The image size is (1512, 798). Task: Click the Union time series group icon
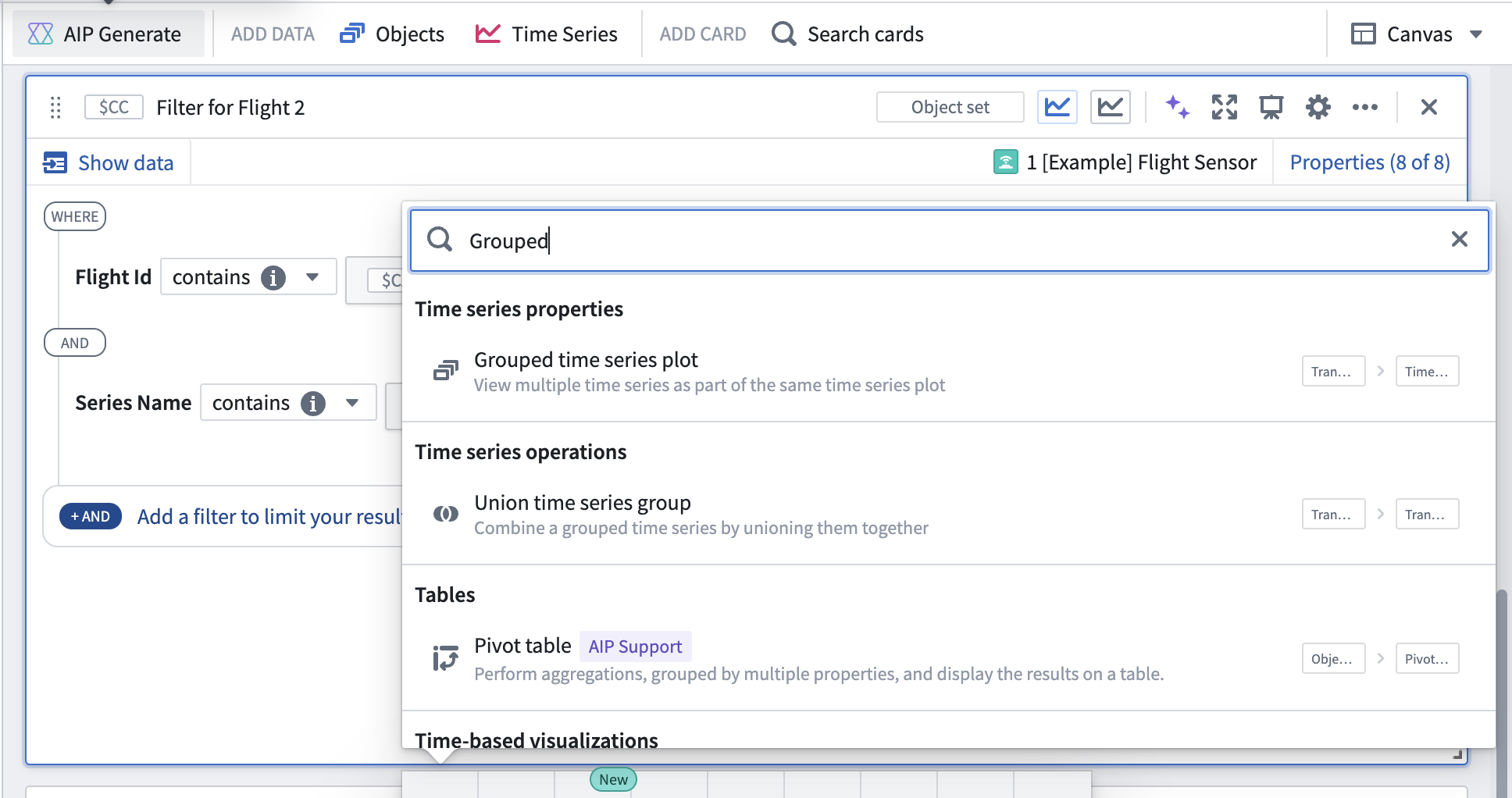tap(446, 514)
